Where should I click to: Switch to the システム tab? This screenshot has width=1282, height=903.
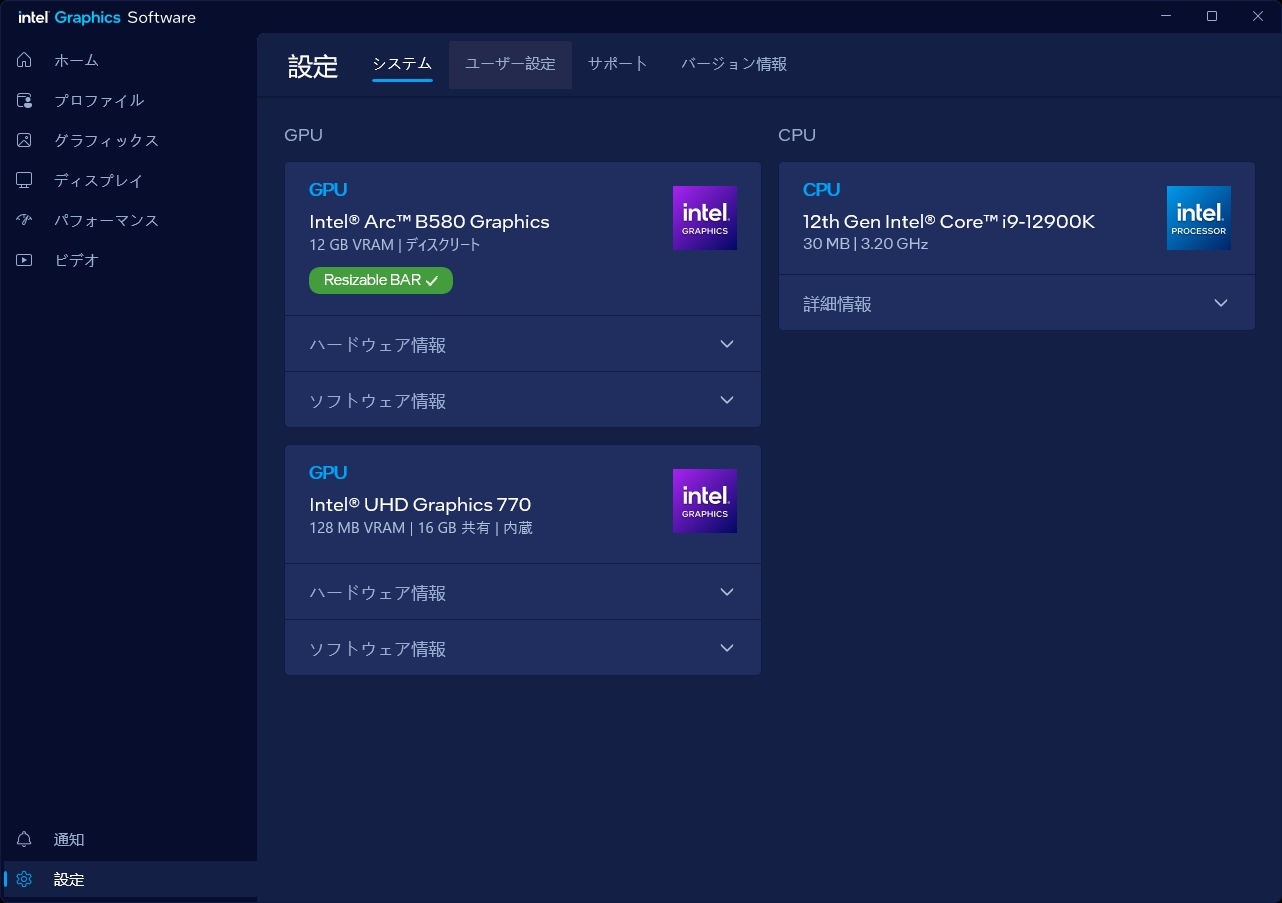click(x=402, y=64)
